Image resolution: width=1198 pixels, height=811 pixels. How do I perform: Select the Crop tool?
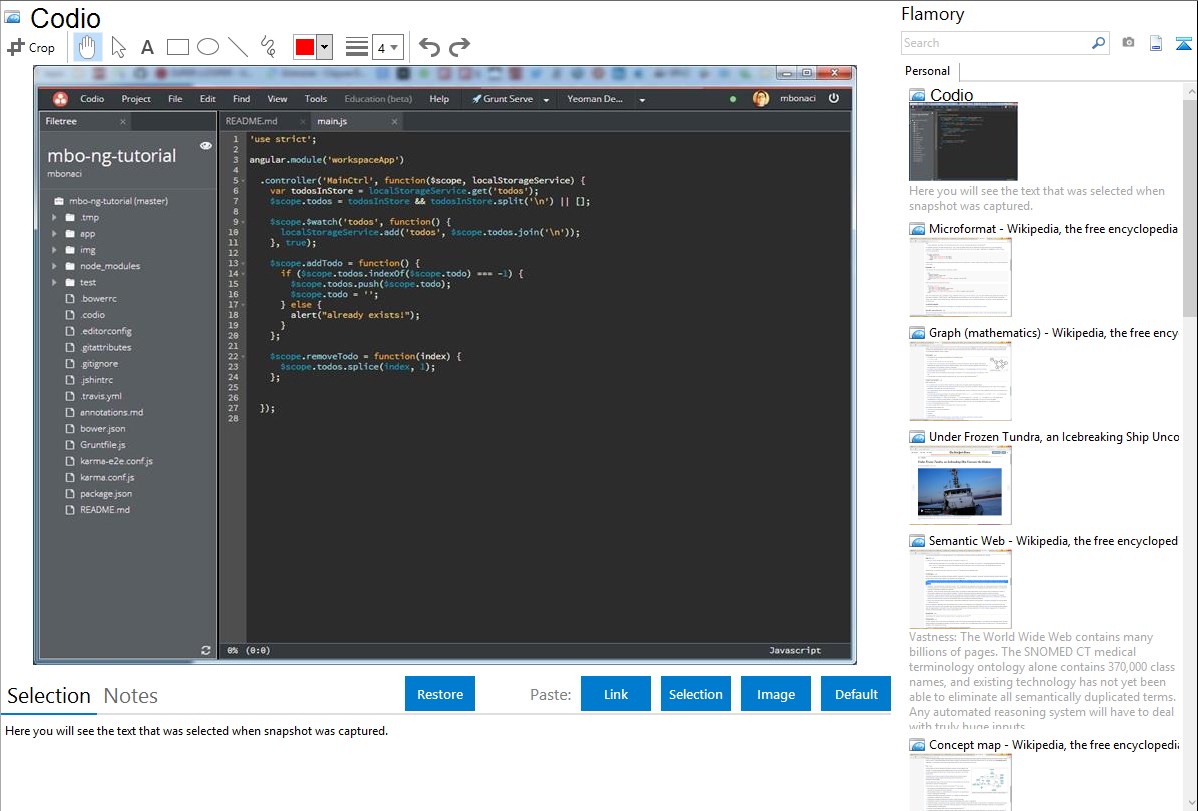31,47
